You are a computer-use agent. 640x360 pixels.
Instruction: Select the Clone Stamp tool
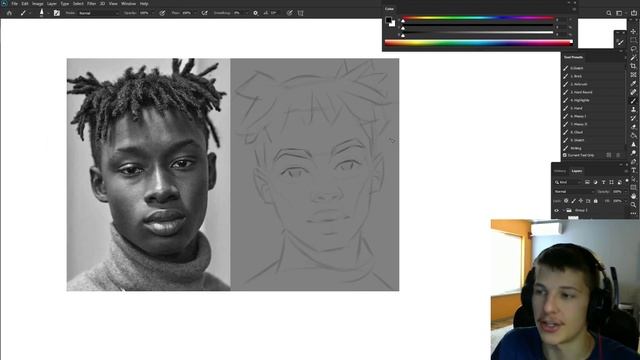[x=633, y=109]
